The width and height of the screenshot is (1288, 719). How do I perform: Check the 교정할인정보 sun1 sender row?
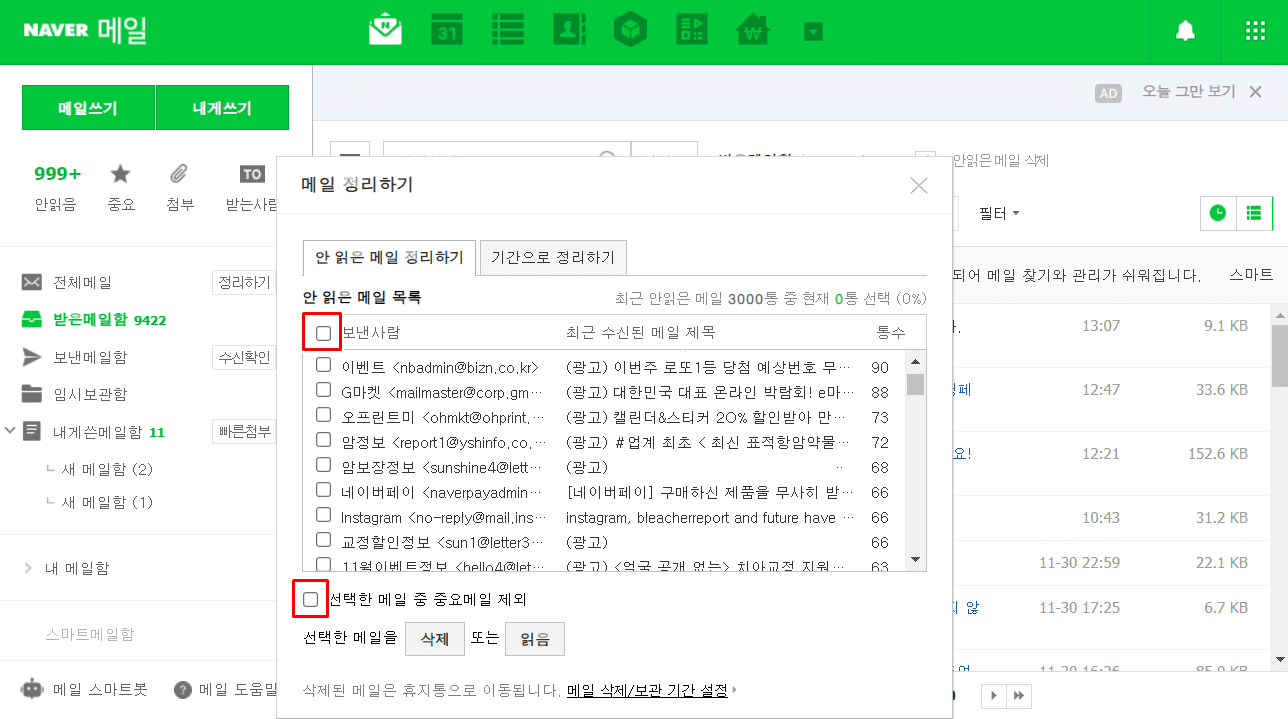tap(323, 541)
